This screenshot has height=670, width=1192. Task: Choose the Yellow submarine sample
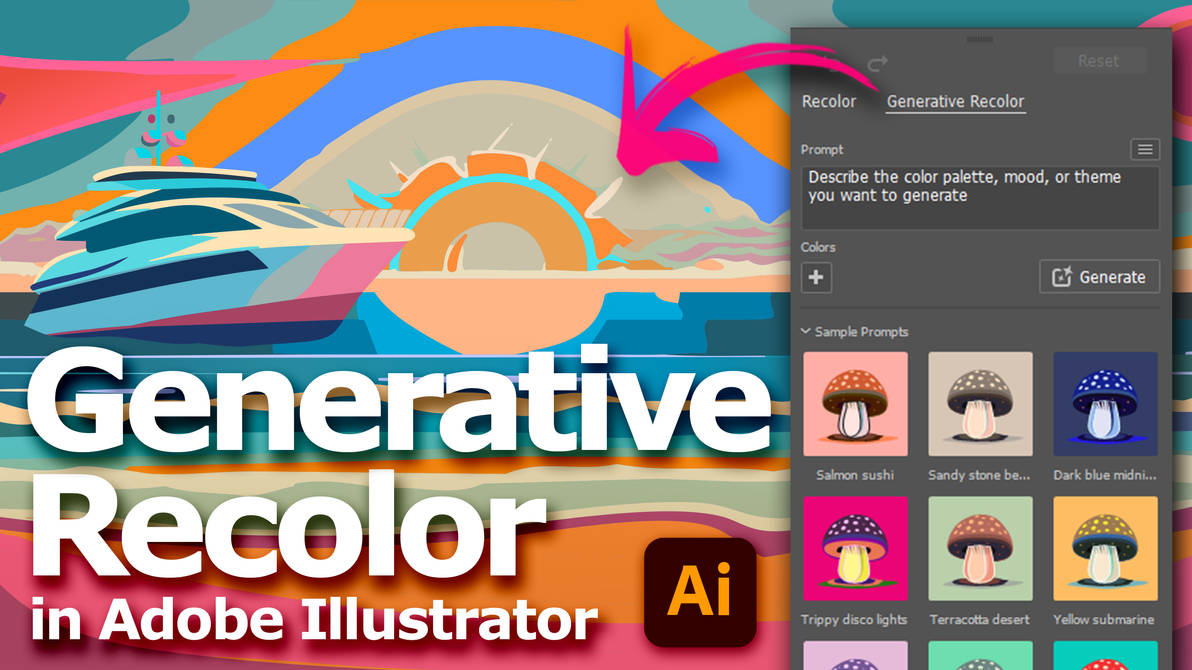(1105, 548)
